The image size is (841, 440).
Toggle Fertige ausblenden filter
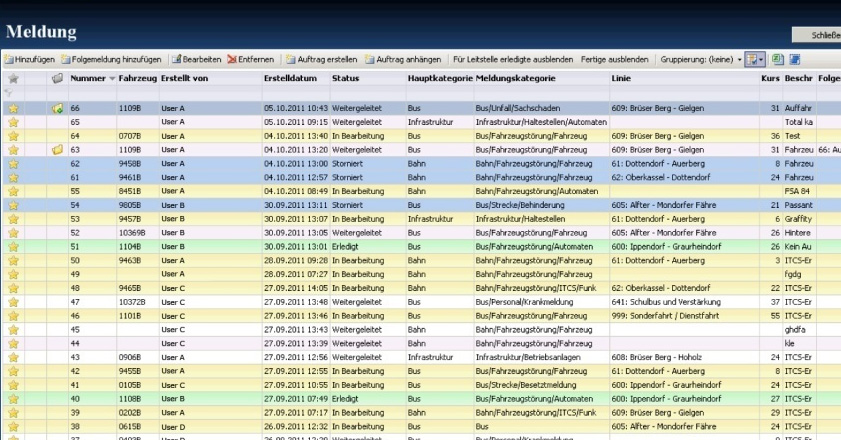tap(615, 60)
